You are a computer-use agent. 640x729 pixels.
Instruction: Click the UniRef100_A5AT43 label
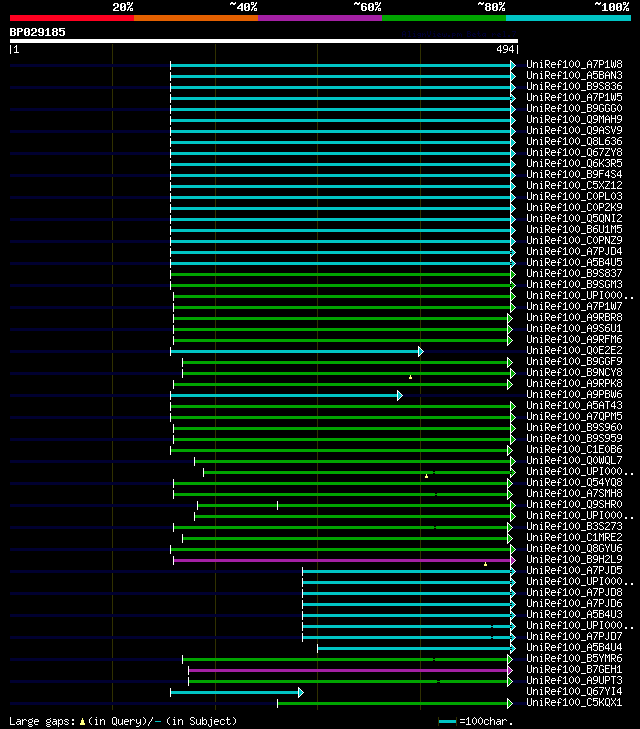(x=574, y=405)
